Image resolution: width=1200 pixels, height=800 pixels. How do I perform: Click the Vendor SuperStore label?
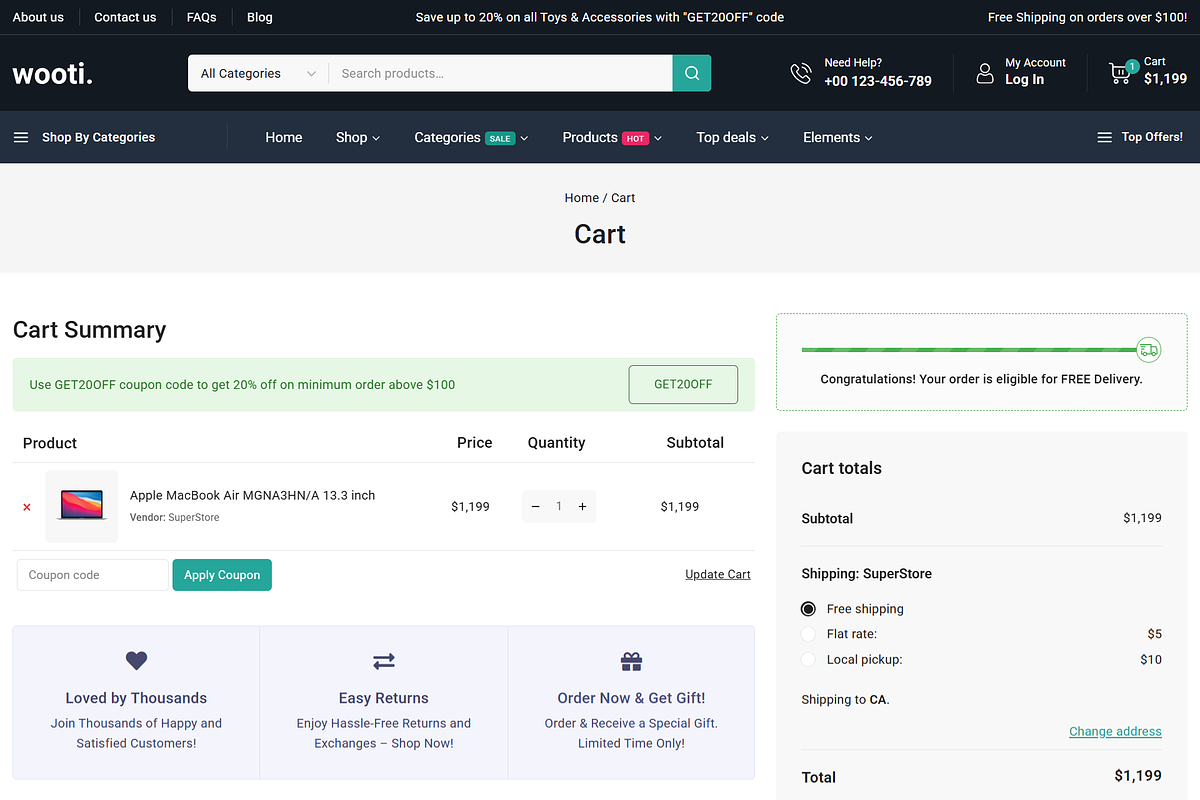click(x=174, y=518)
